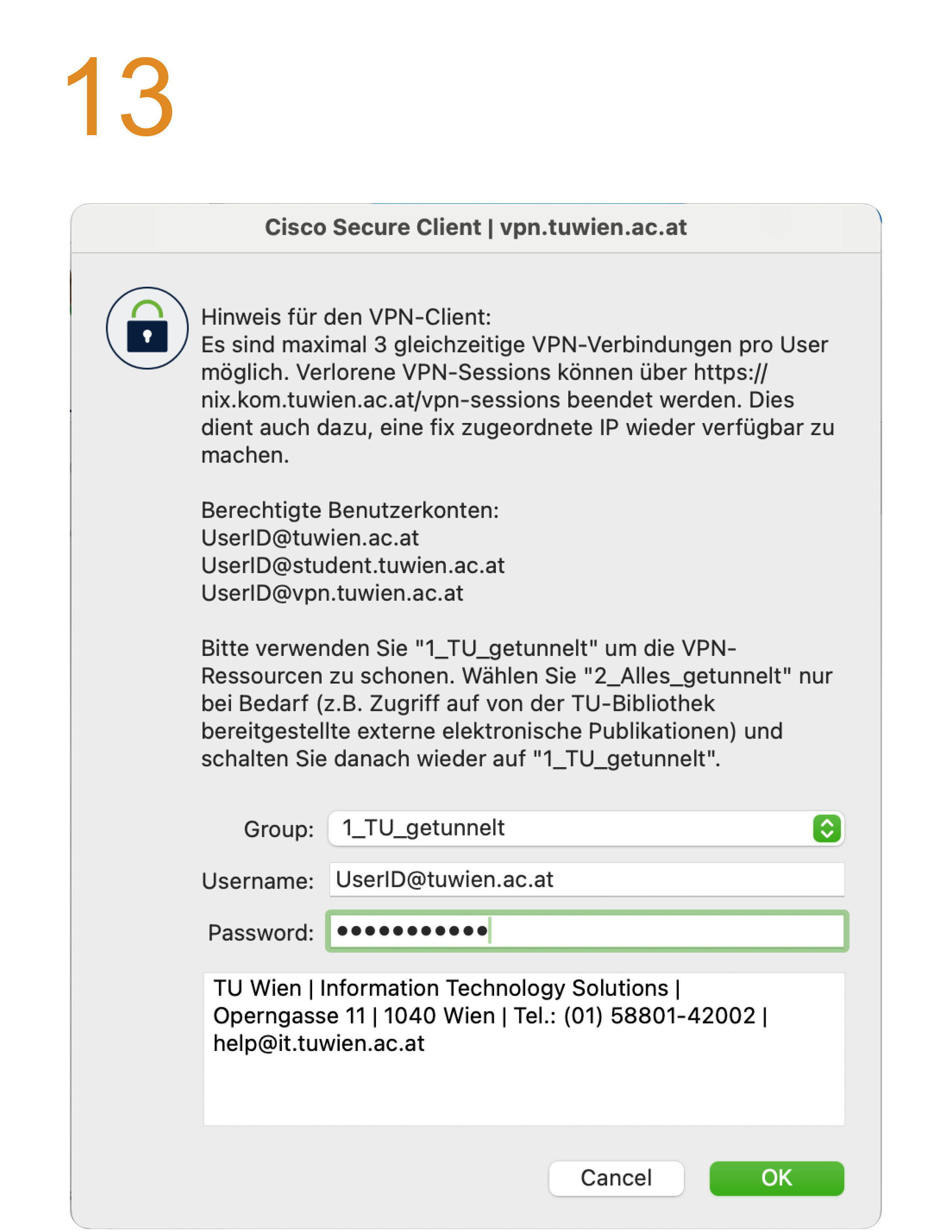This screenshot has height=1232, width=952.
Task: Confirm login with the green OK button
Action: point(777,1178)
